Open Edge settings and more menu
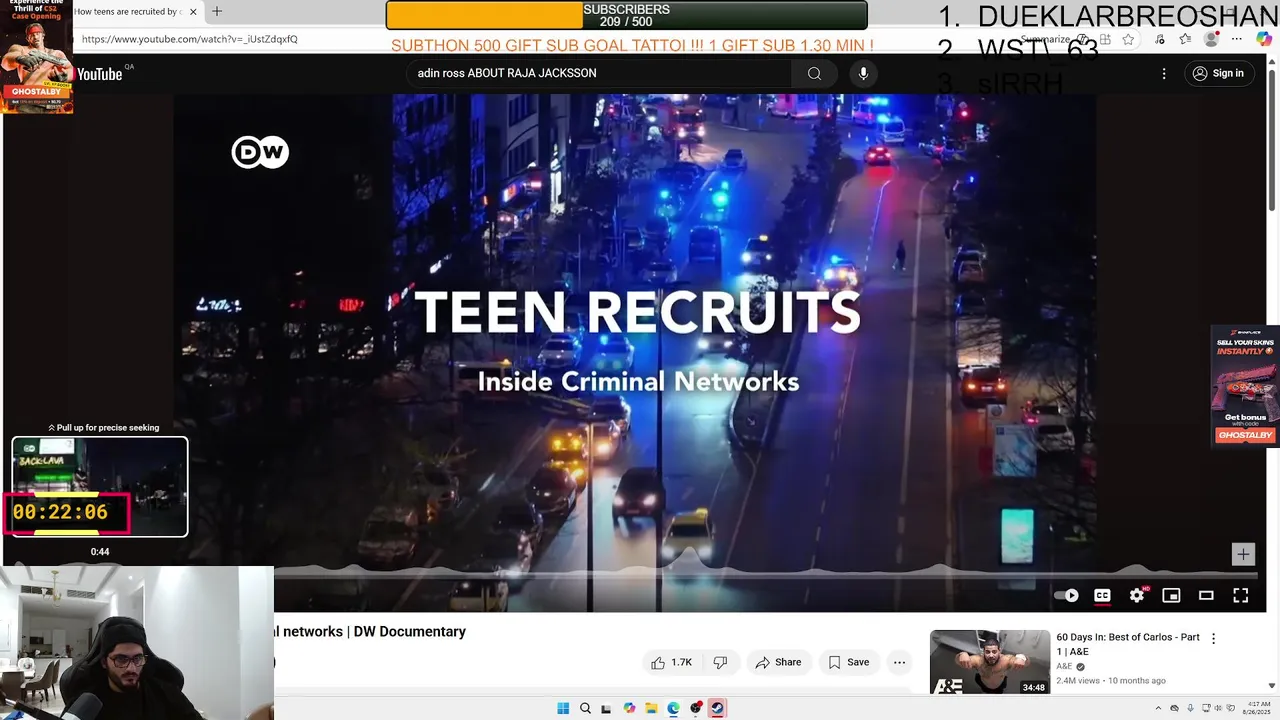 [1237, 39]
